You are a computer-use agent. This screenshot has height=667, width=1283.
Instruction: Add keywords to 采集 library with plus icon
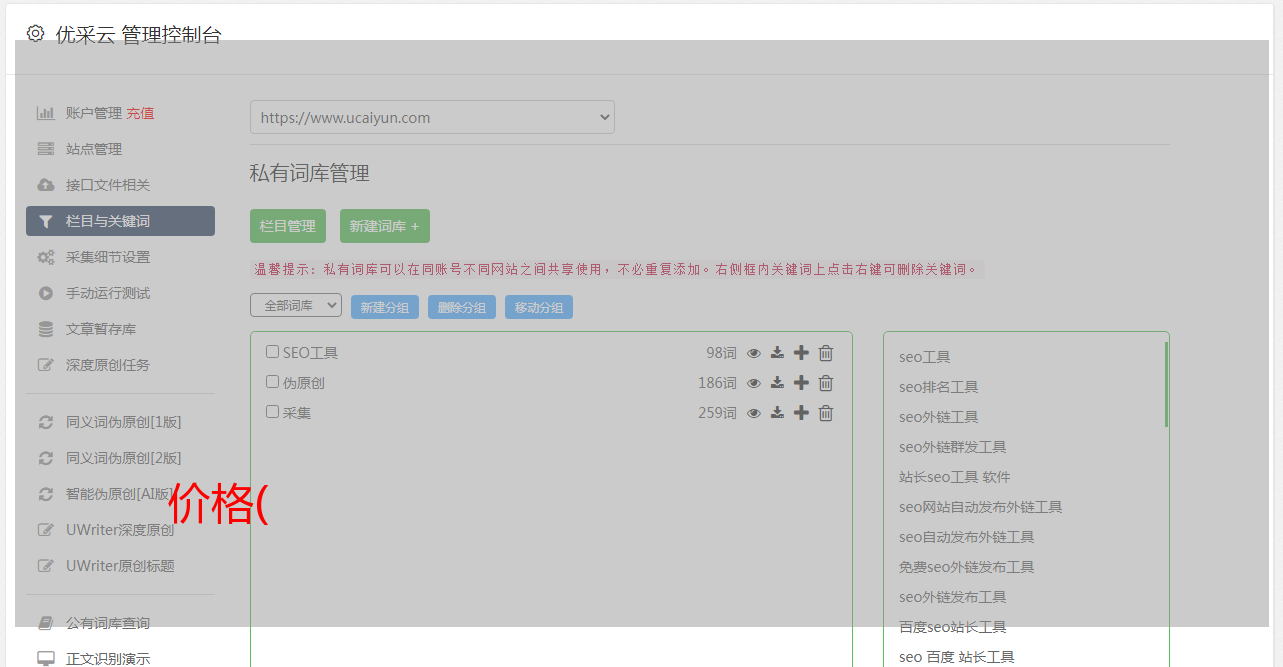point(801,413)
